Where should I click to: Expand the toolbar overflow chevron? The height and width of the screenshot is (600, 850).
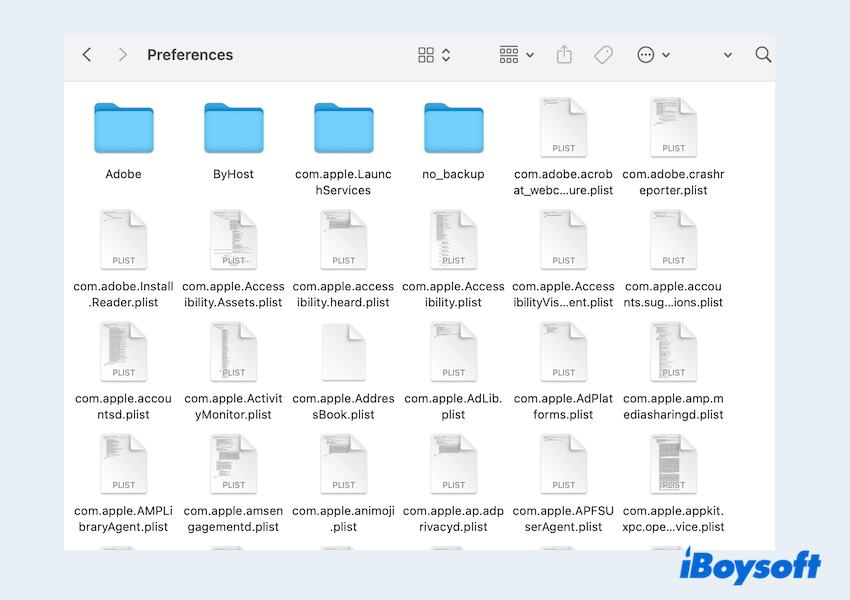pos(727,55)
